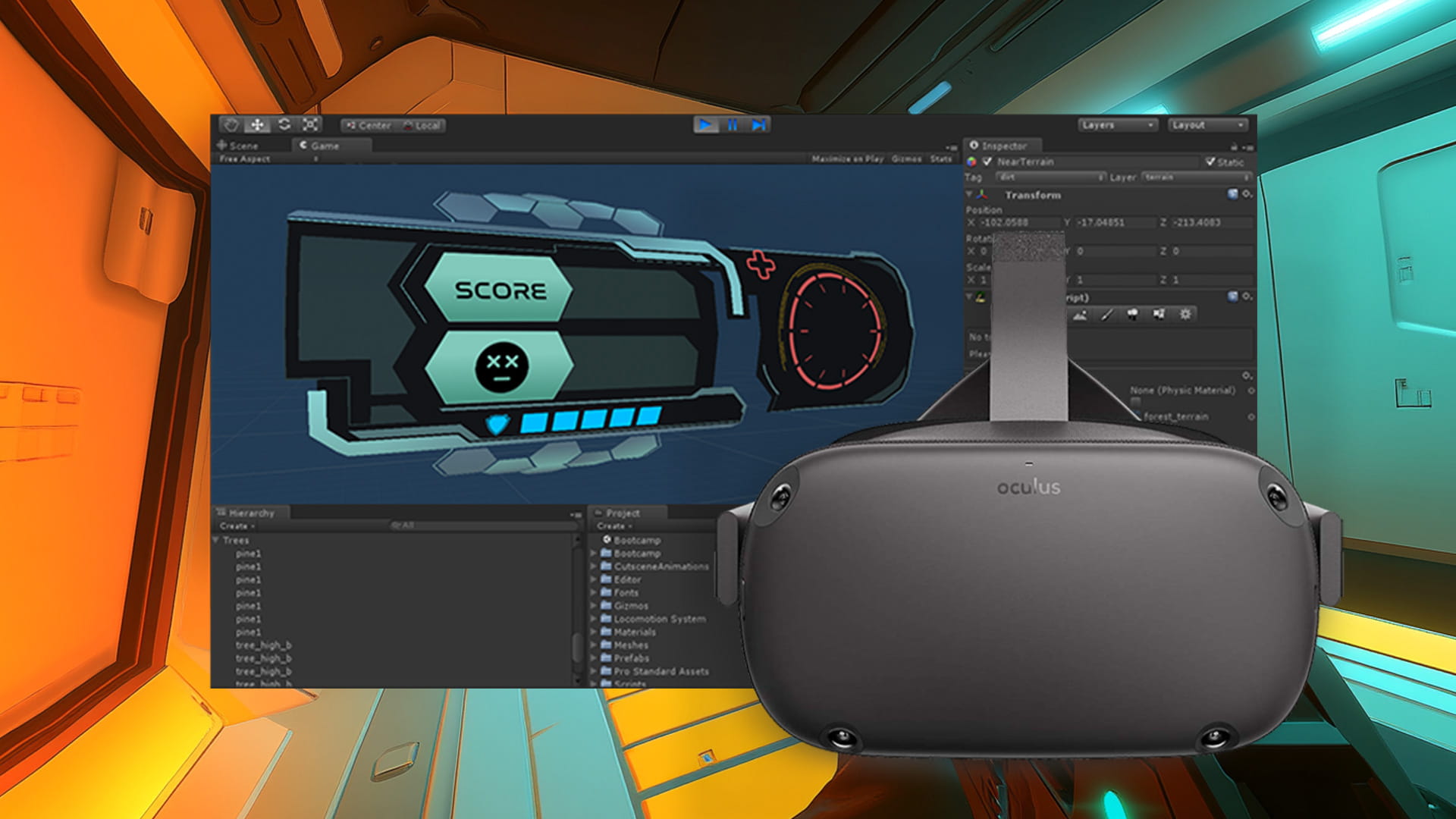
Task: Select the Rotate tool in Unity toolbar
Action: 284,125
